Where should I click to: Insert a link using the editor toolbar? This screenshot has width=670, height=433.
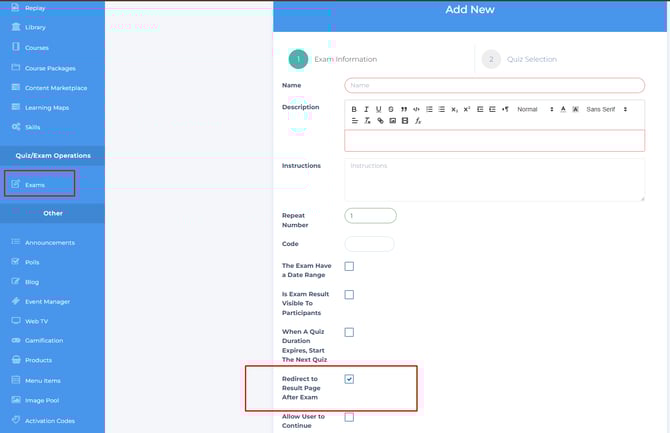click(x=380, y=121)
